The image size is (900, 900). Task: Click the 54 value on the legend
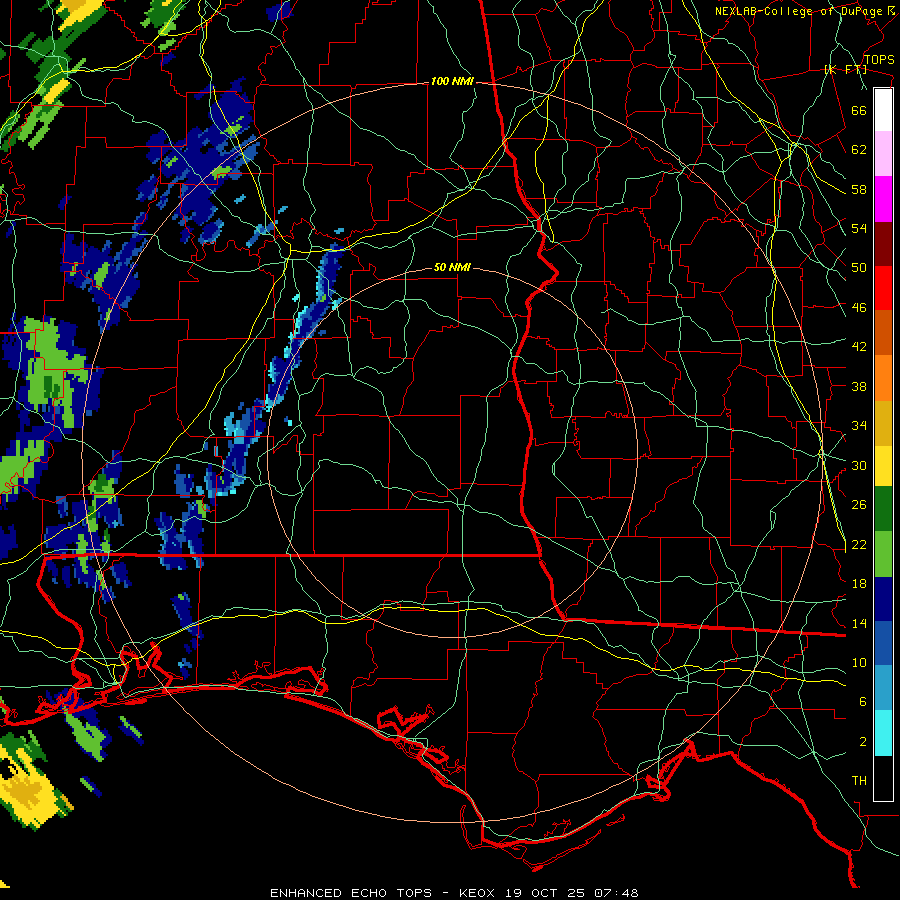click(859, 228)
